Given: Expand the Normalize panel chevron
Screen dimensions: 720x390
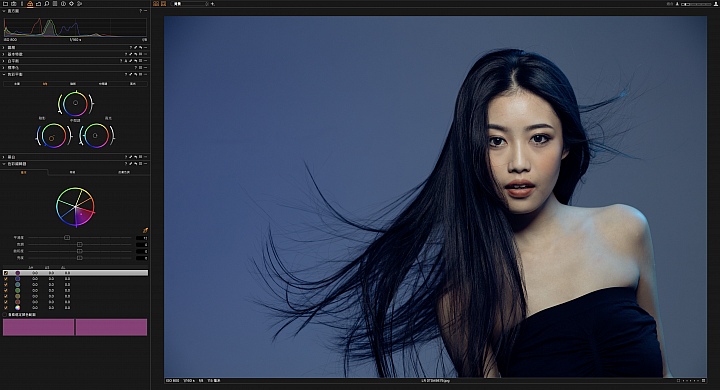Looking at the screenshot, I should 3,68.
